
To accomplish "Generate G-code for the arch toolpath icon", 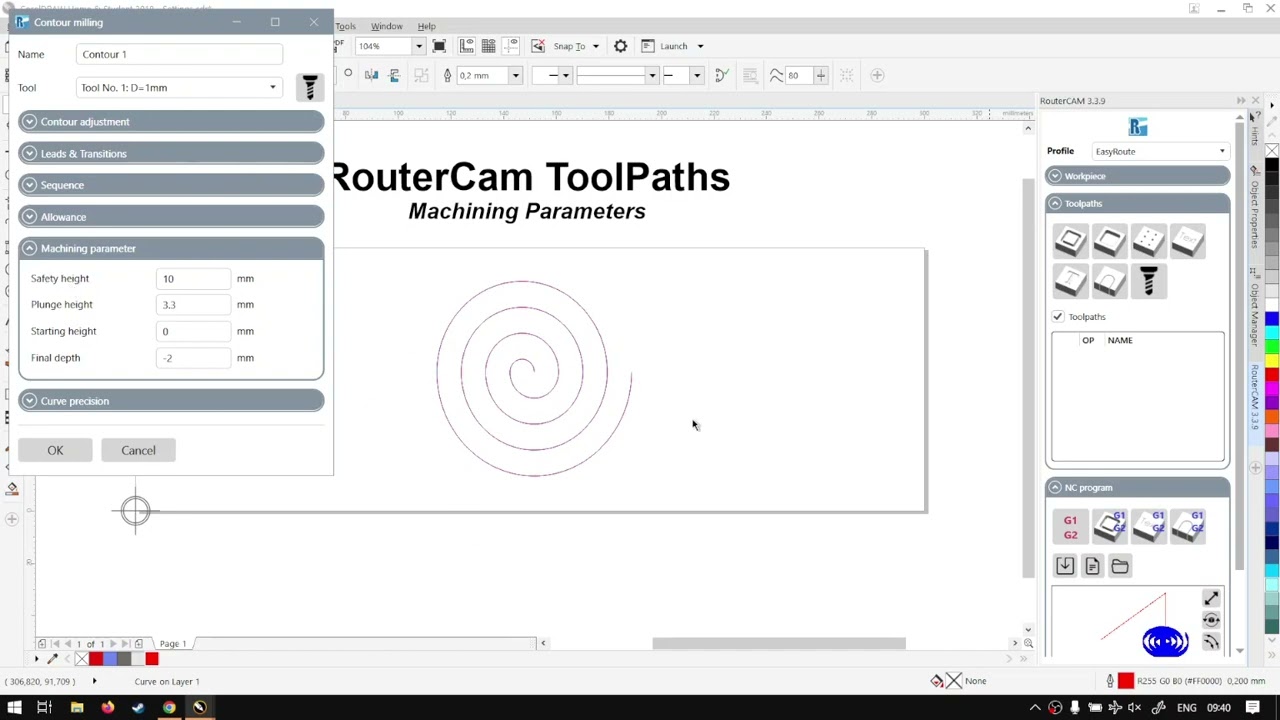I will (1188, 525).
